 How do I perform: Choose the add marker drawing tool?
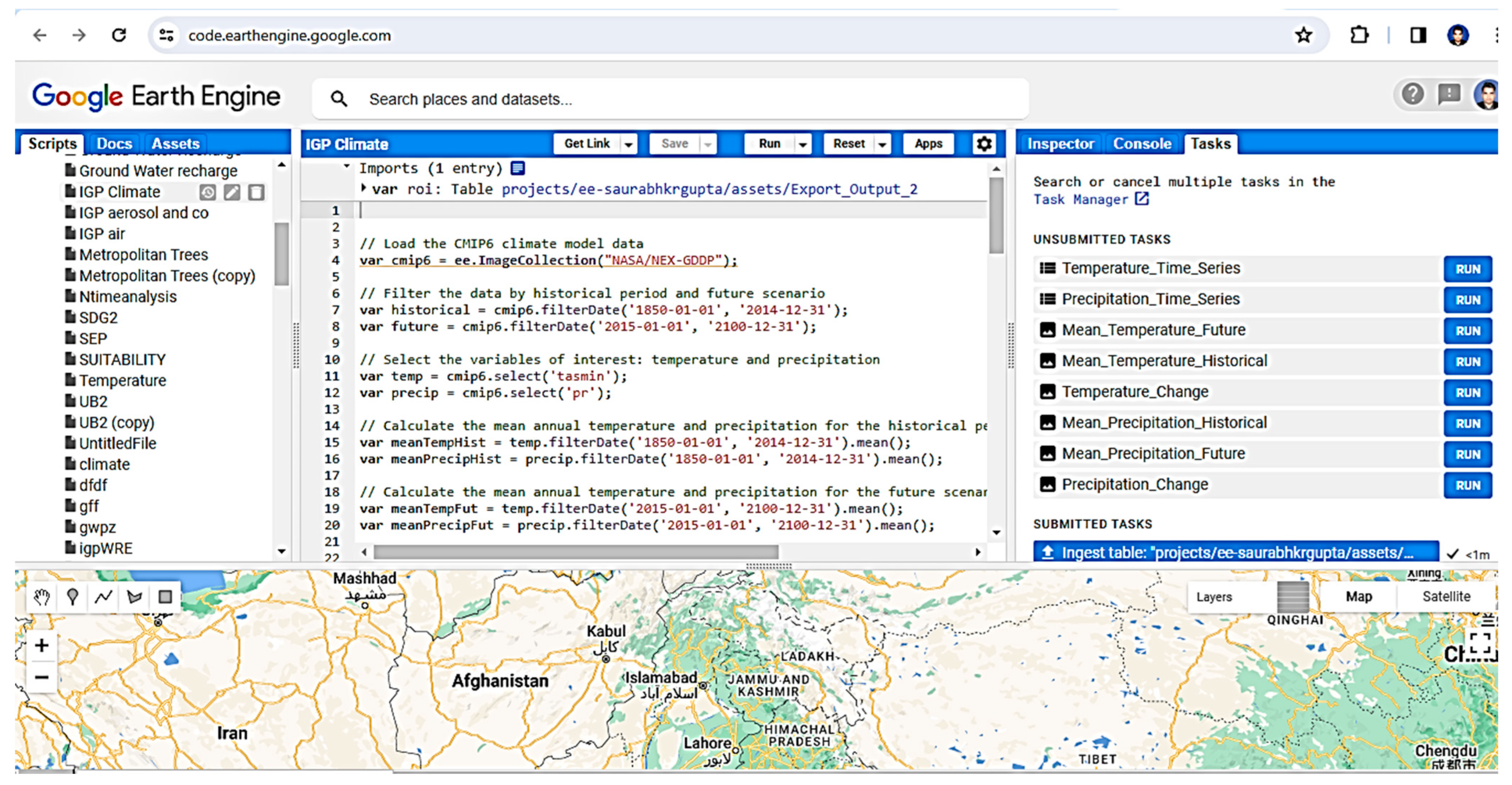click(72, 597)
